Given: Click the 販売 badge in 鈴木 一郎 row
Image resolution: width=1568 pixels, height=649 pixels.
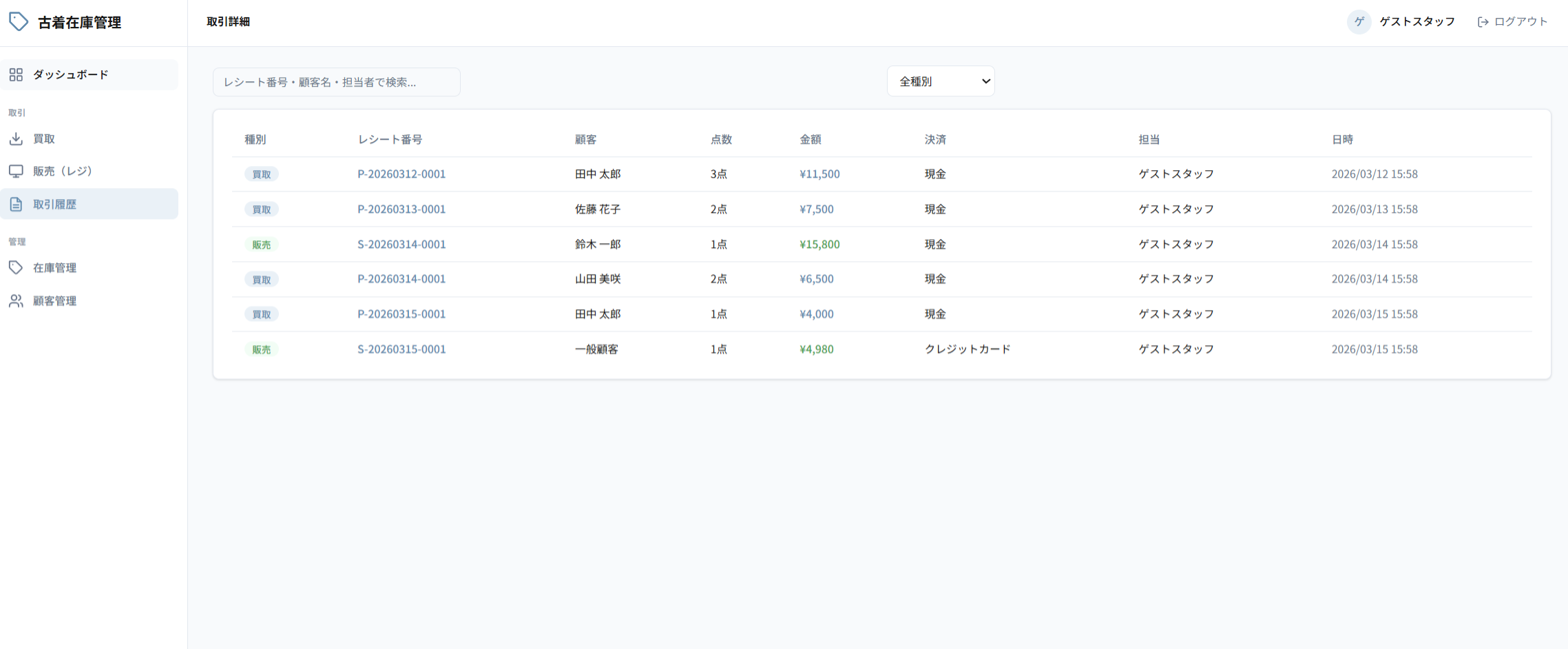Looking at the screenshot, I should click(261, 245).
